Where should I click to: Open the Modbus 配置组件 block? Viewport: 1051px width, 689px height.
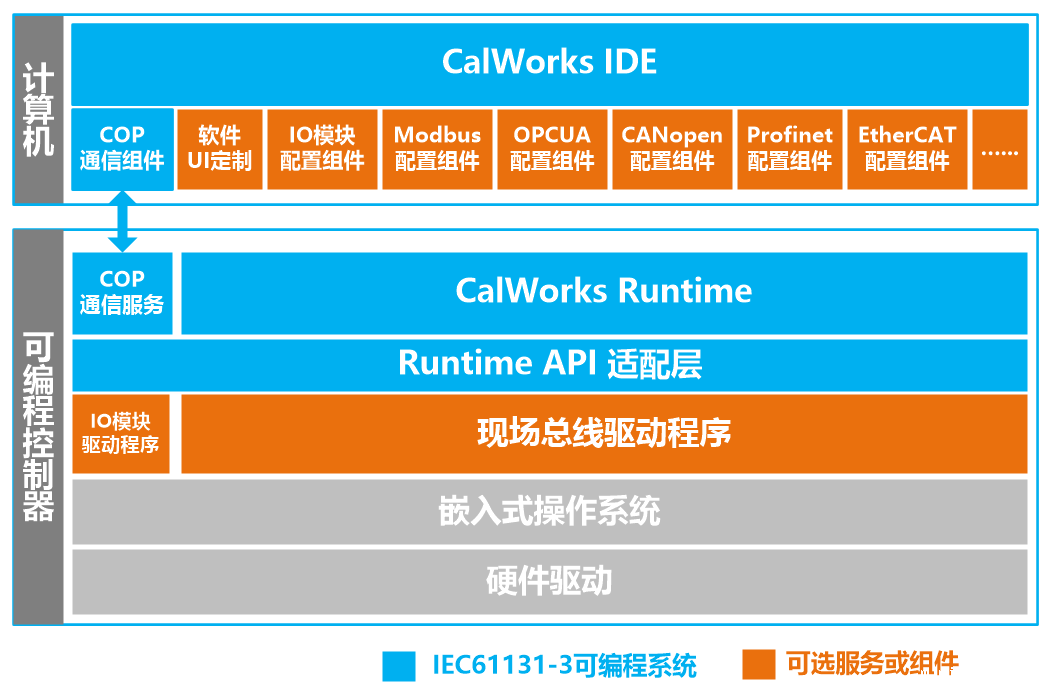437,149
